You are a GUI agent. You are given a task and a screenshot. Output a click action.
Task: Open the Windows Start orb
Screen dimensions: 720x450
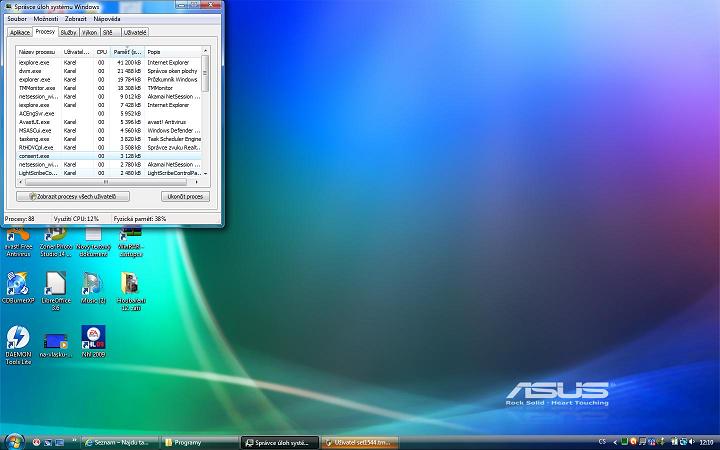pos(14,442)
